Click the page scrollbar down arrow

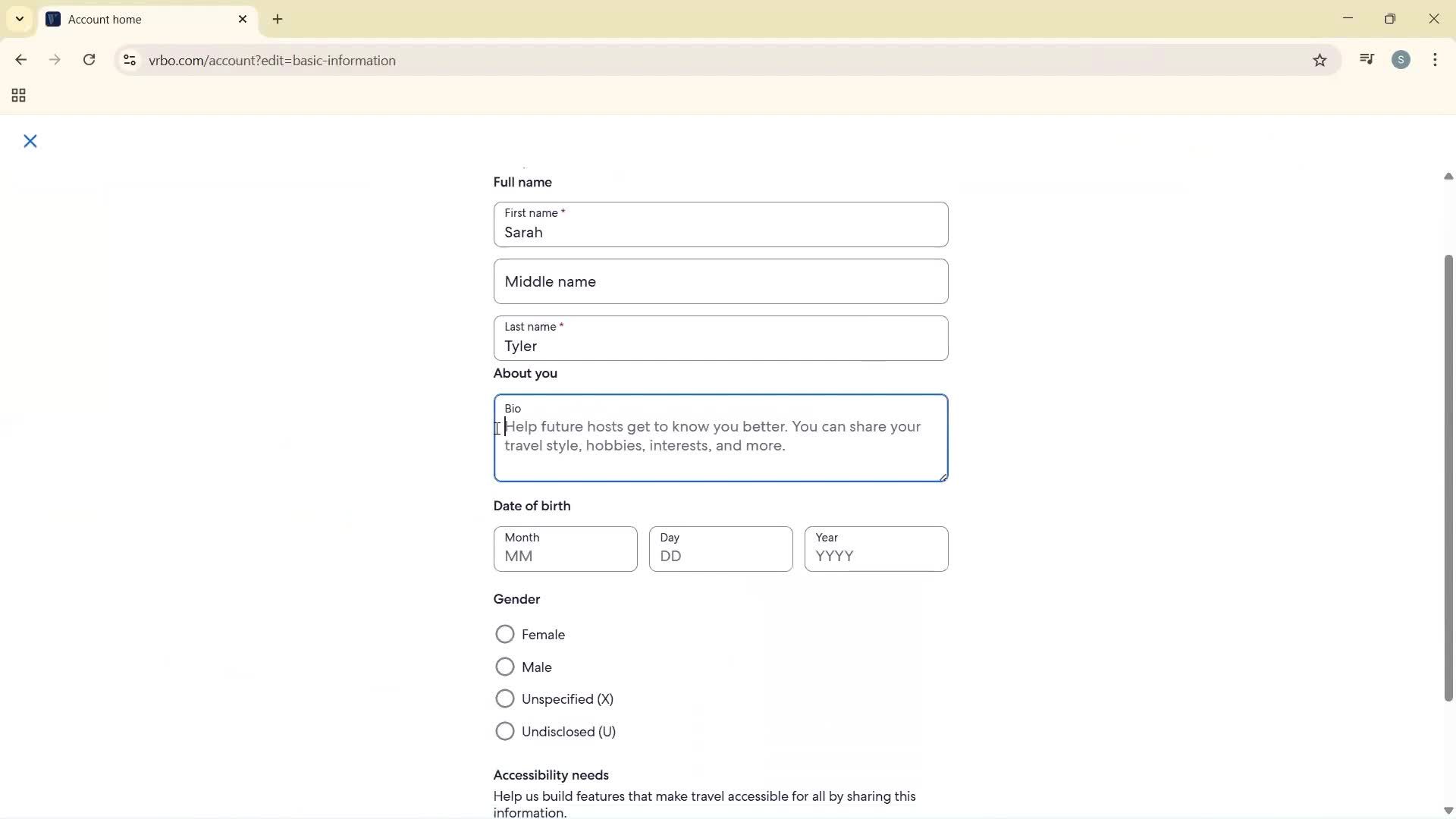1447,811
